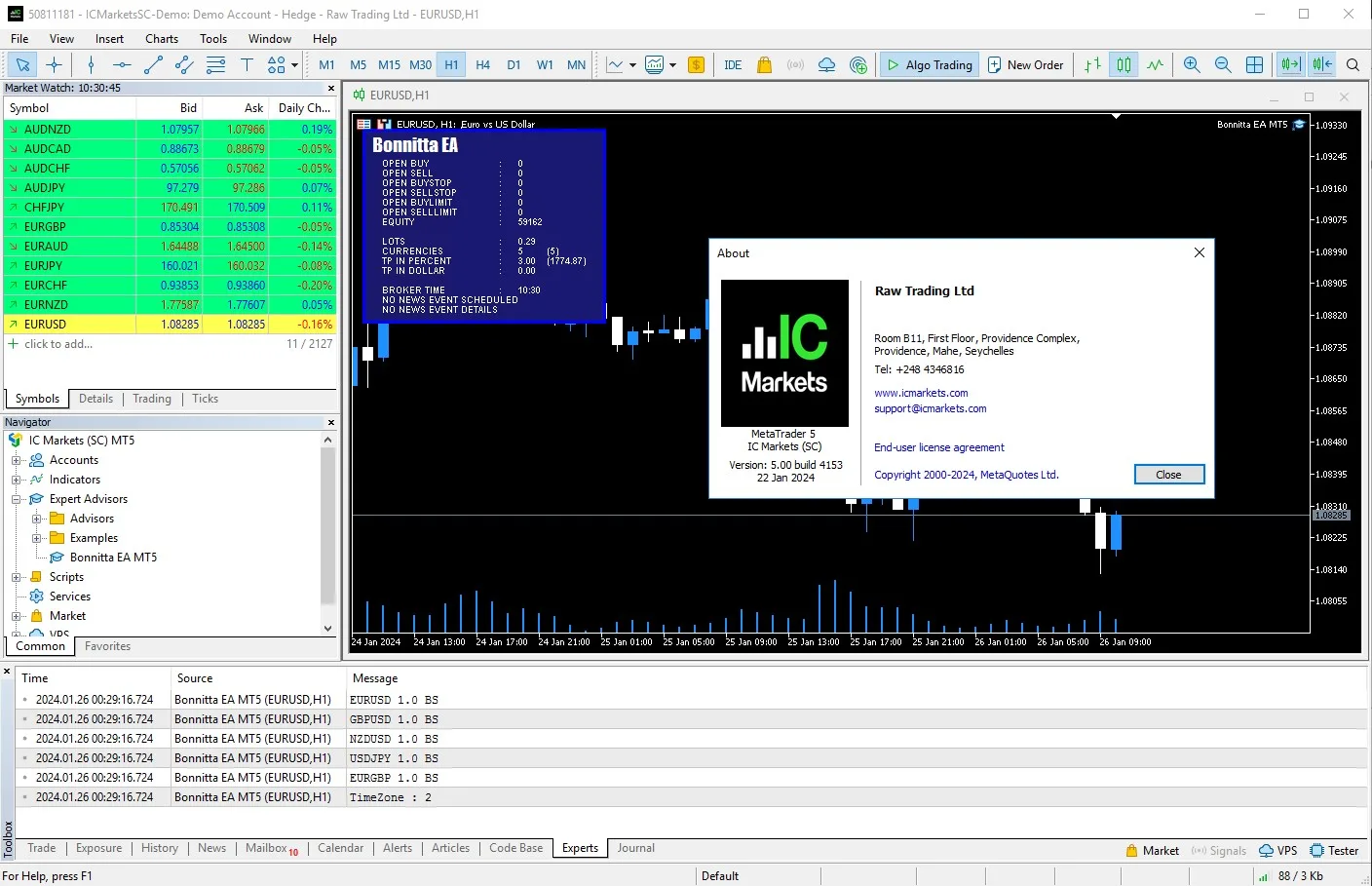
Task: Activate the trendline drawing tool
Action: tap(153, 65)
